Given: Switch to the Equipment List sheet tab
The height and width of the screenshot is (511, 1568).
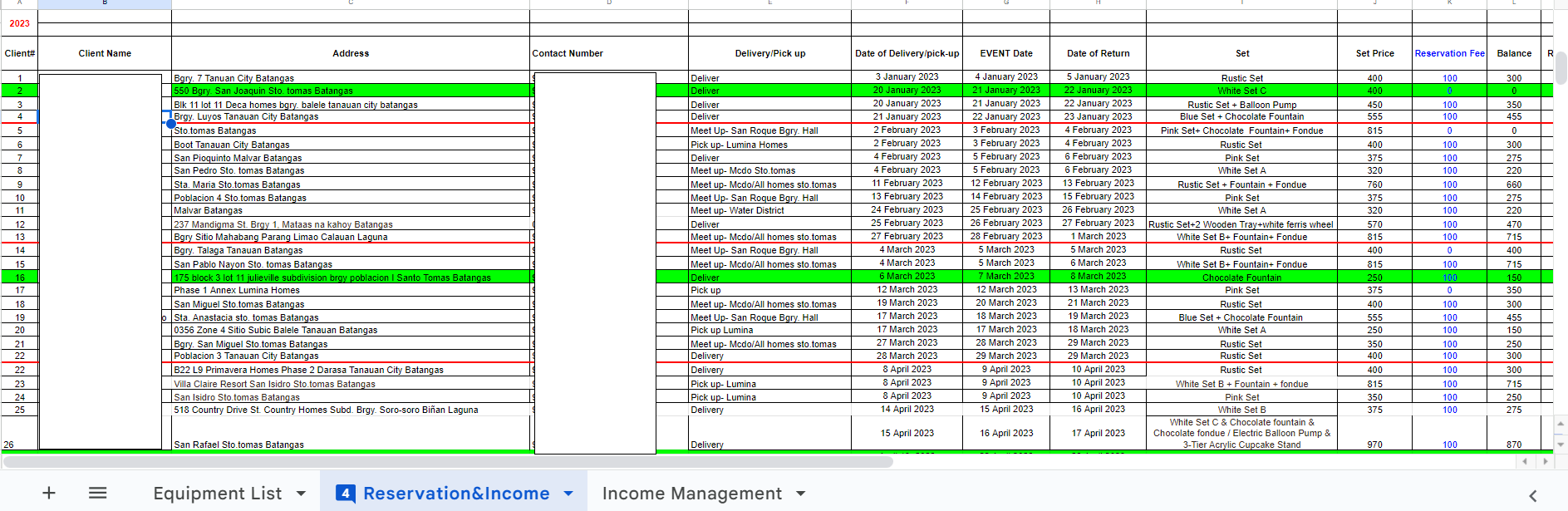Looking at the screenshot, I should pos(218,494).
